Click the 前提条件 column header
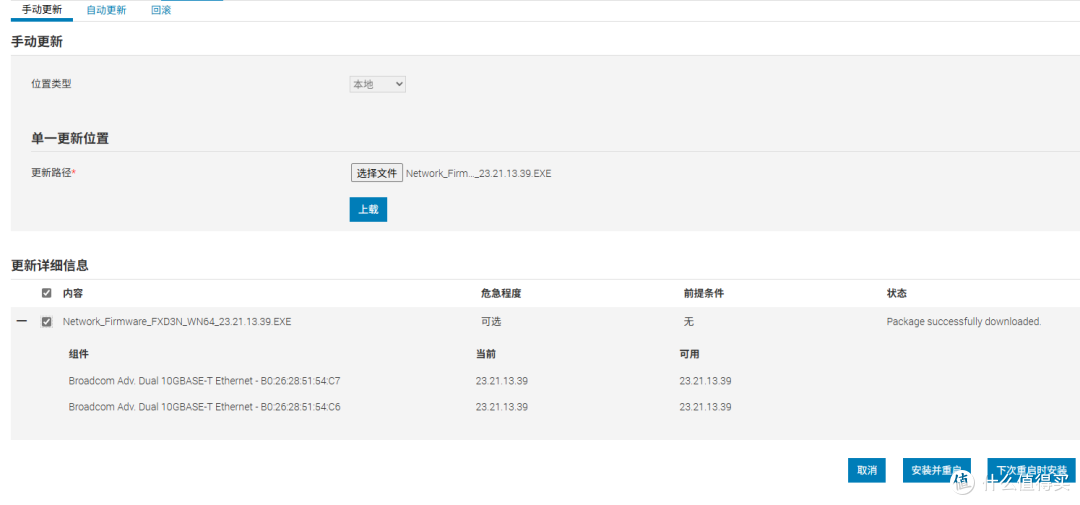This screenshot has height=505, width=1080. coord(703,293)
